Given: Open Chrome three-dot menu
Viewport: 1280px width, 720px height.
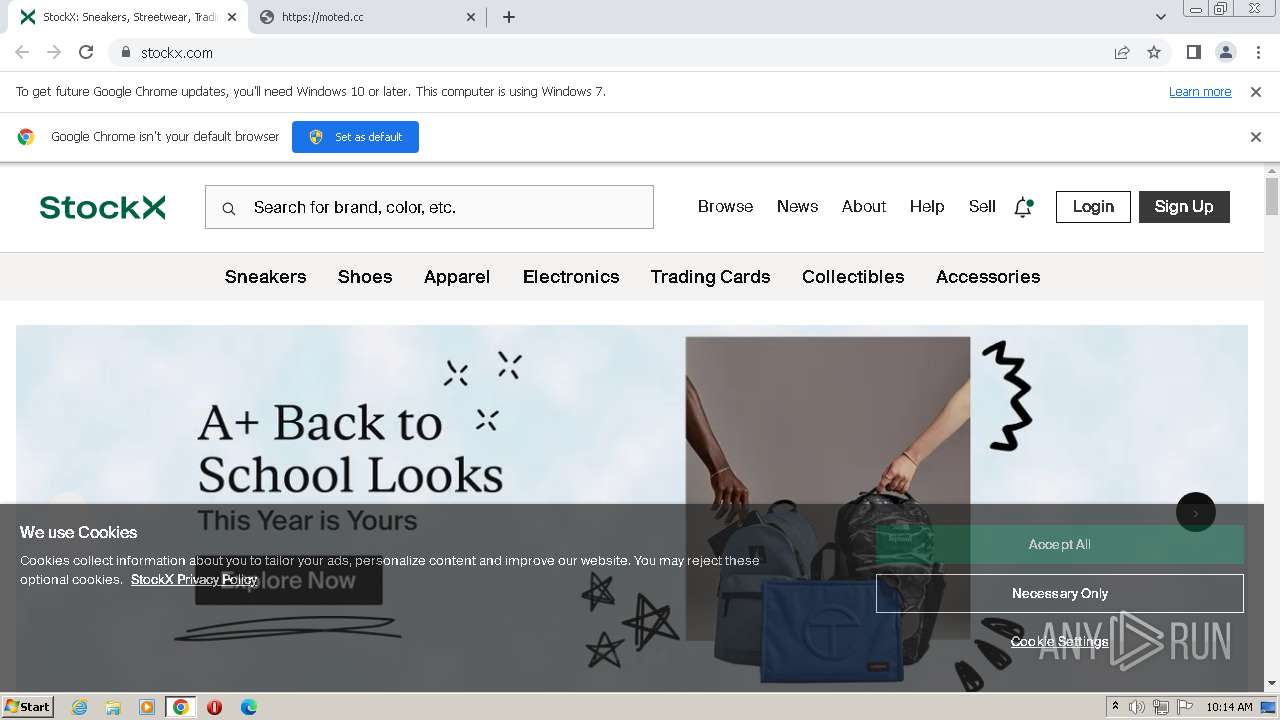Looking at the screenshot, I should (1258, 52).
